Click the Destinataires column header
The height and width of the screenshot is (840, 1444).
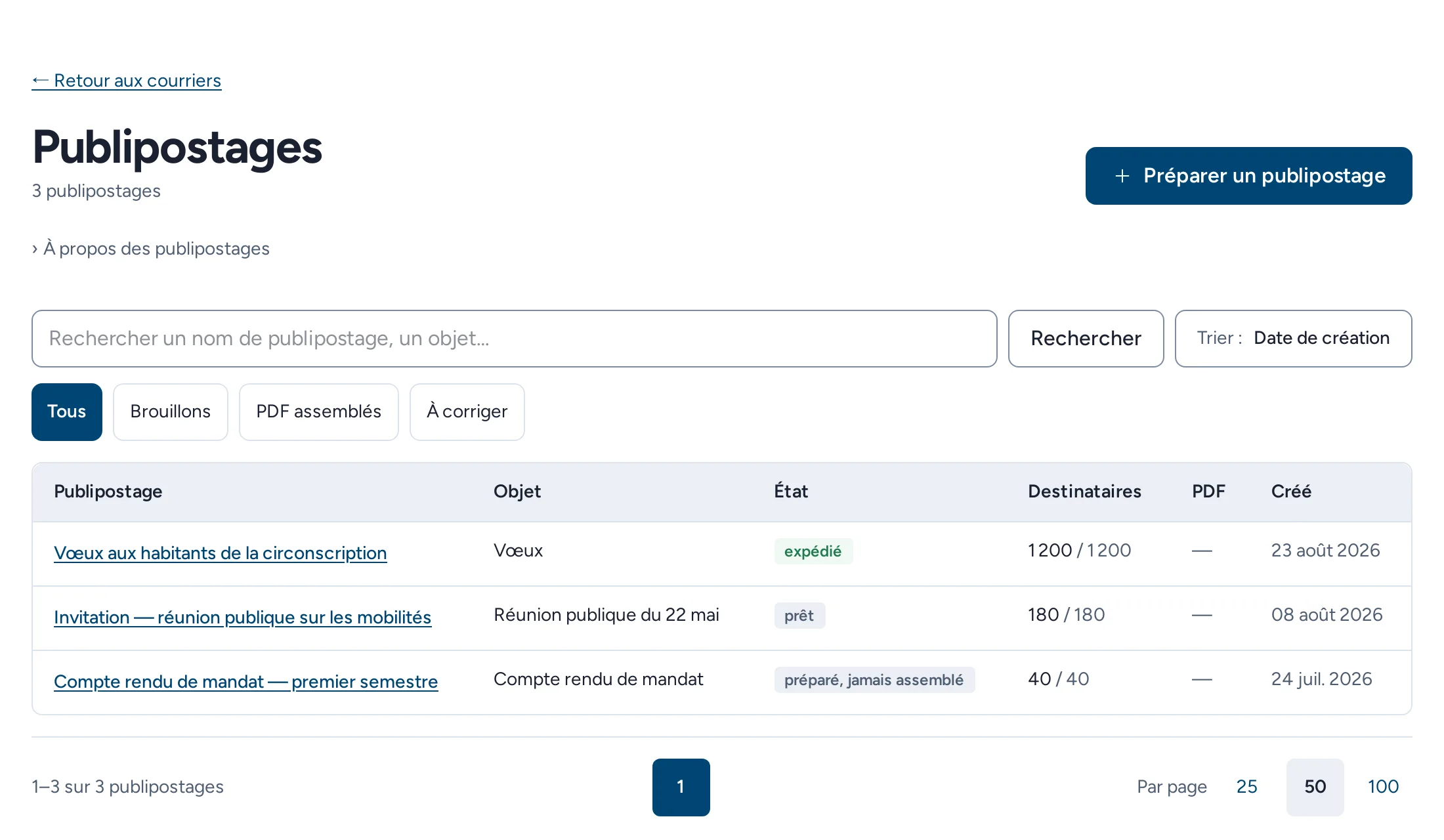coord(1084,492)
